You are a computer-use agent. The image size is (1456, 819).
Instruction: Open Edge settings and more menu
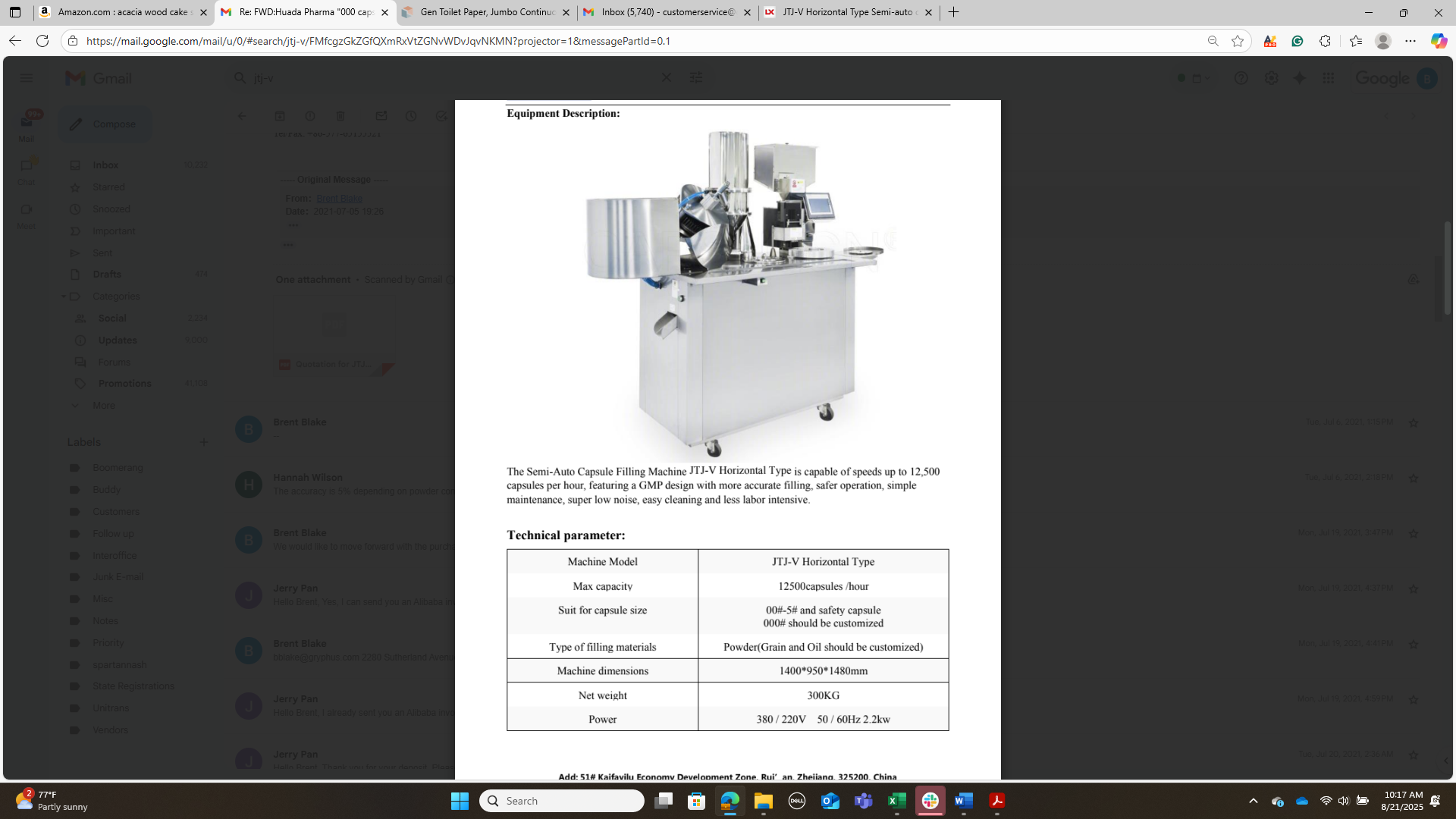[x=1410, y=41]
